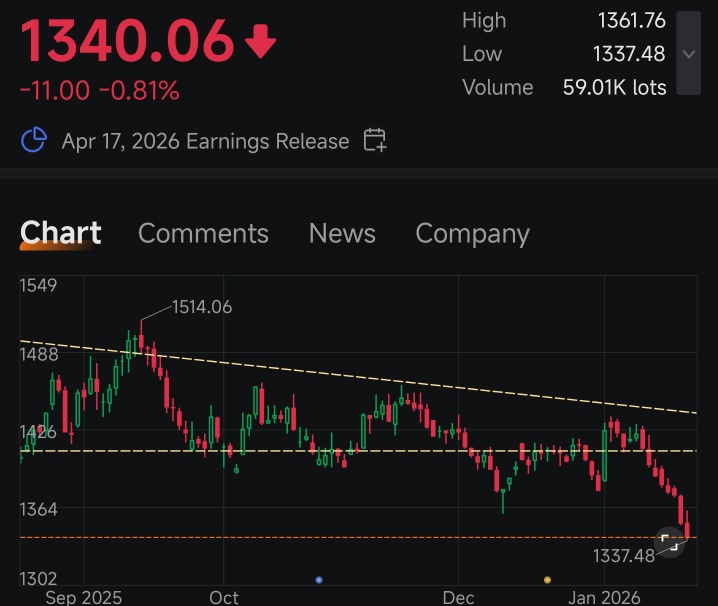Click the red down arrow next to the price
This screenshot has height=606, width=718.
tap(261, 41)
